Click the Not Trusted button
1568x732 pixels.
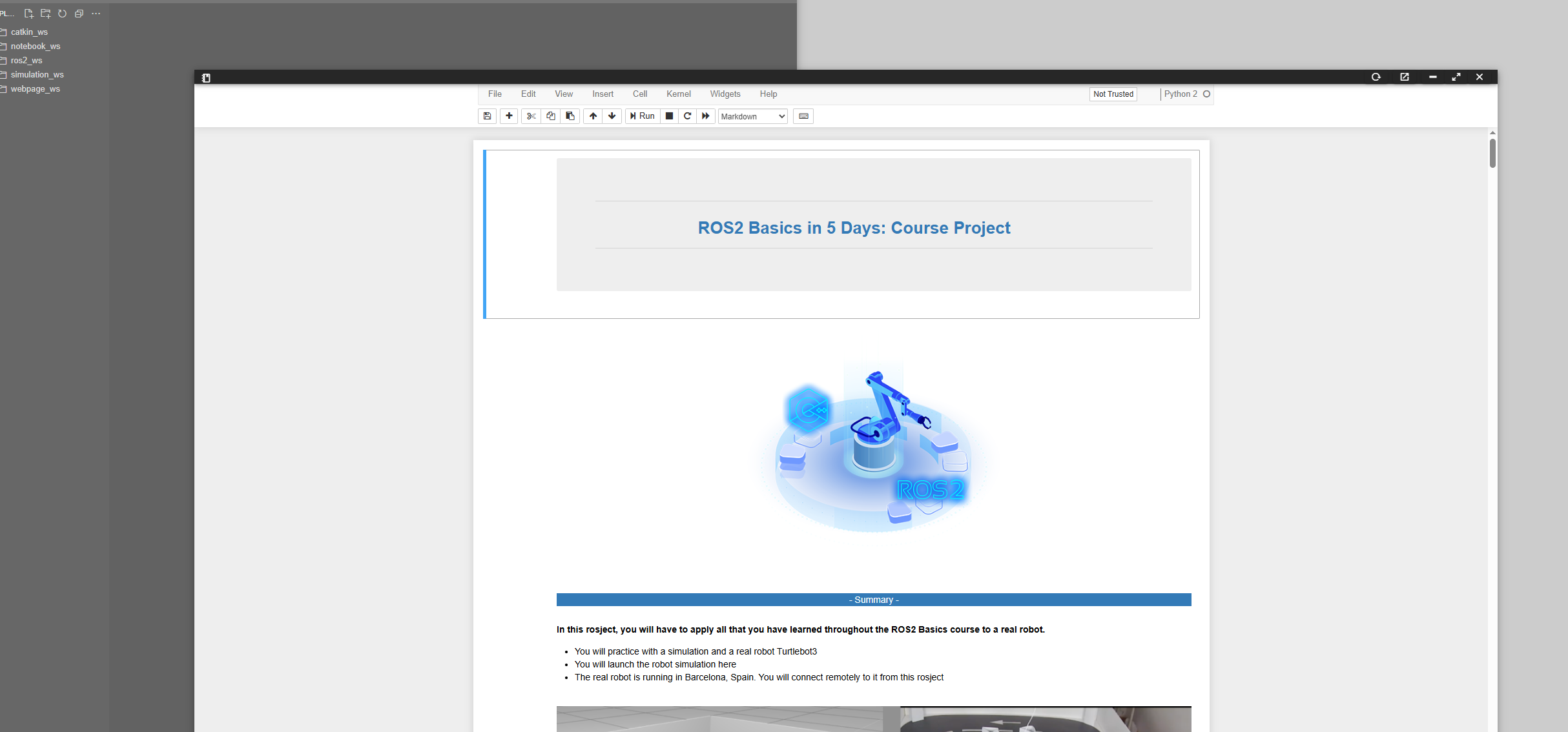click(1113, 94)
